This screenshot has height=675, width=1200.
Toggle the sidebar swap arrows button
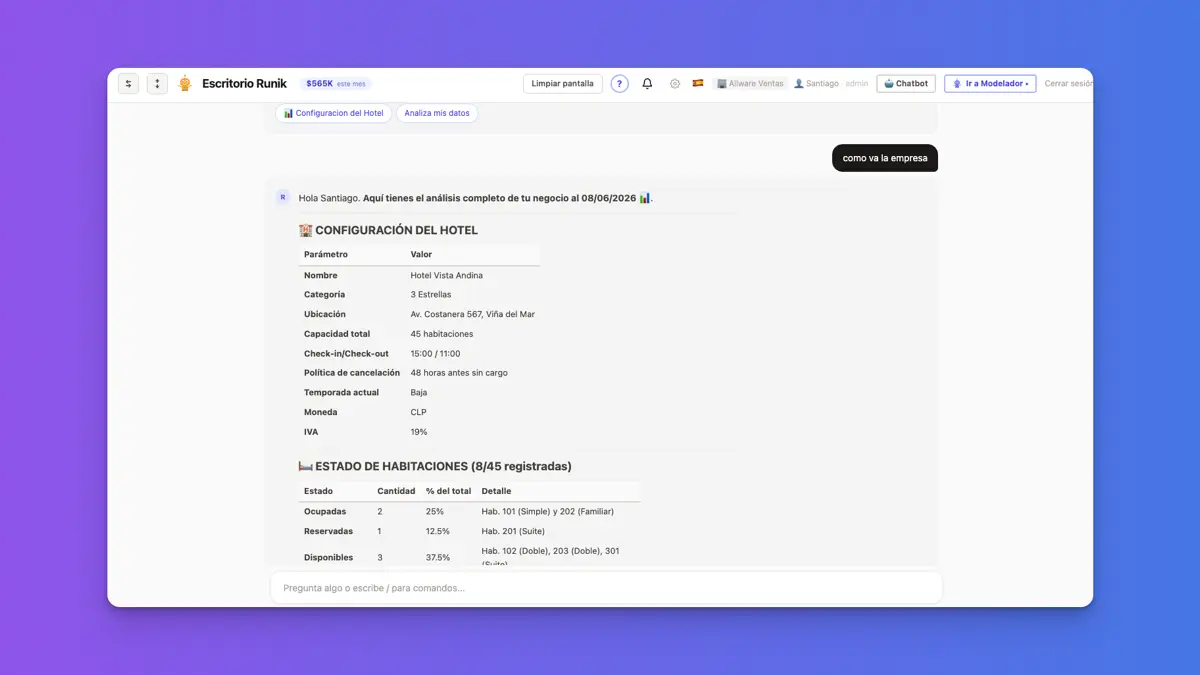click(128, 84)
